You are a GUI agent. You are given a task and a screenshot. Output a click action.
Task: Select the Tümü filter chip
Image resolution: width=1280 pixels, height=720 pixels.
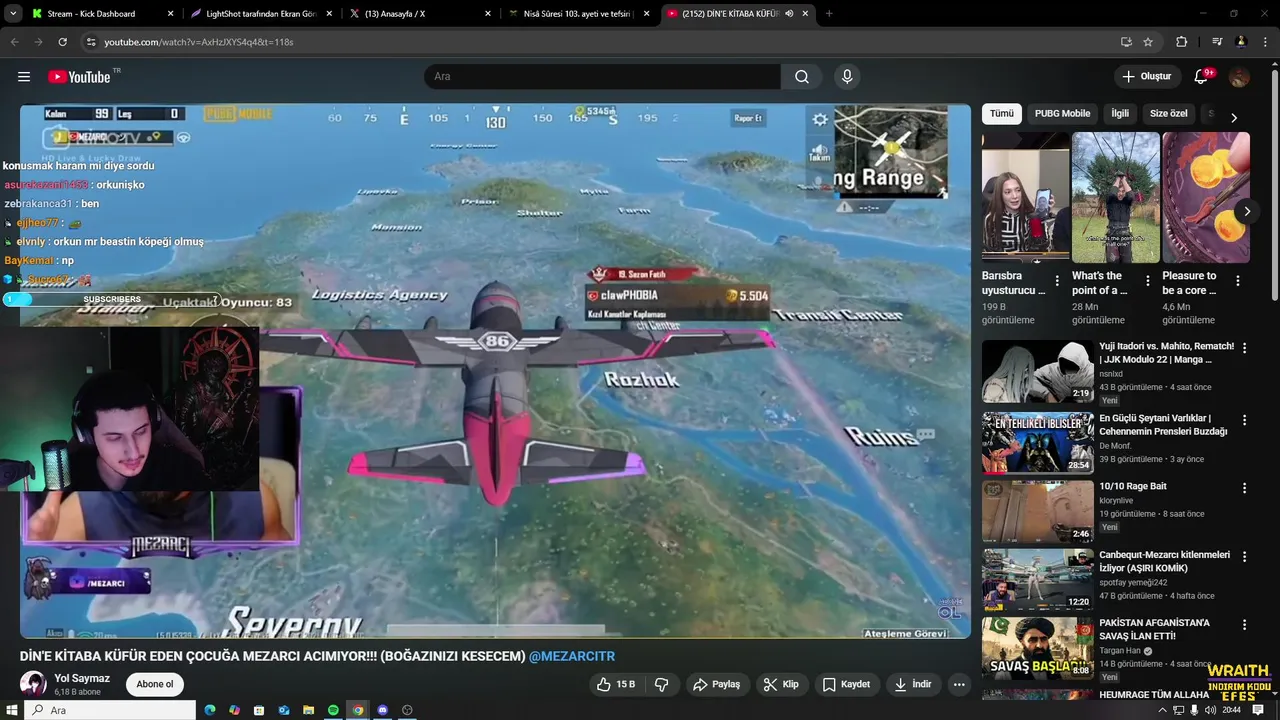coord(1002,114)
